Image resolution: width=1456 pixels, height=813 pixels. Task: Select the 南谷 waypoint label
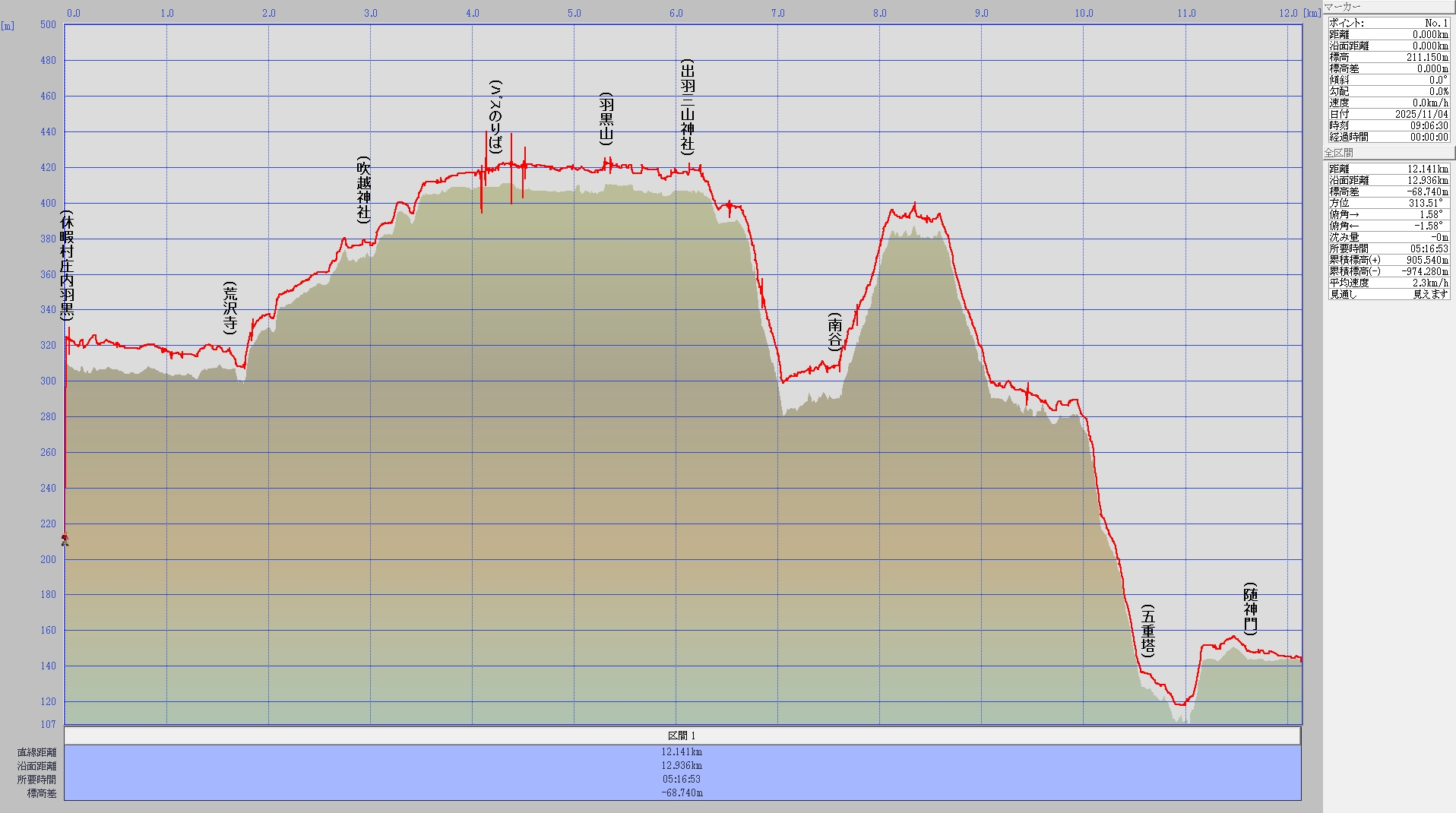point(834,331)
